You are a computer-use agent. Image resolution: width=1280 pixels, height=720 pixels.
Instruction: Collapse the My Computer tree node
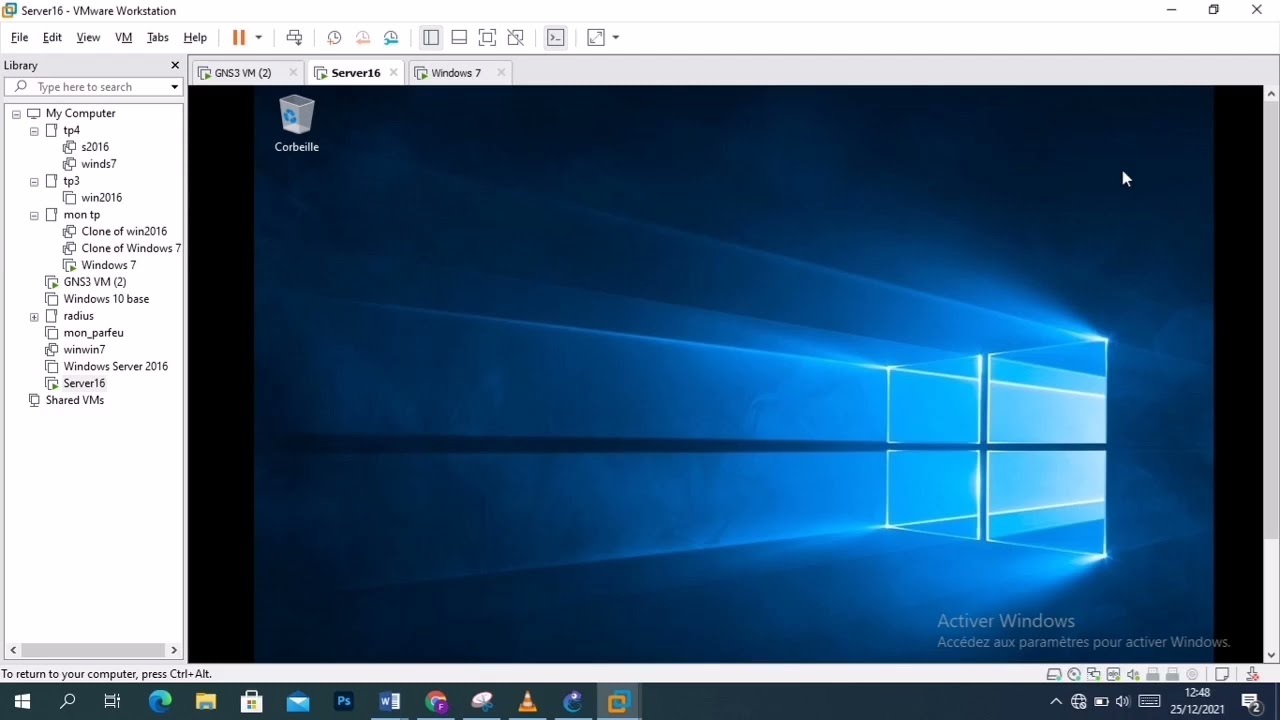(16, 114)
